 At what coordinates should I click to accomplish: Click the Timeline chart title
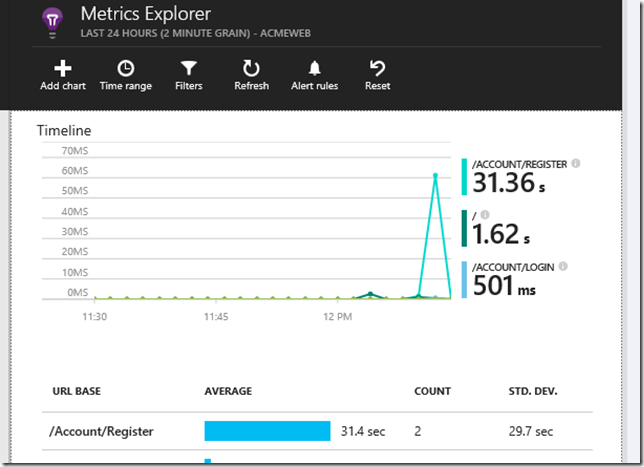click(x=64, y=130)
